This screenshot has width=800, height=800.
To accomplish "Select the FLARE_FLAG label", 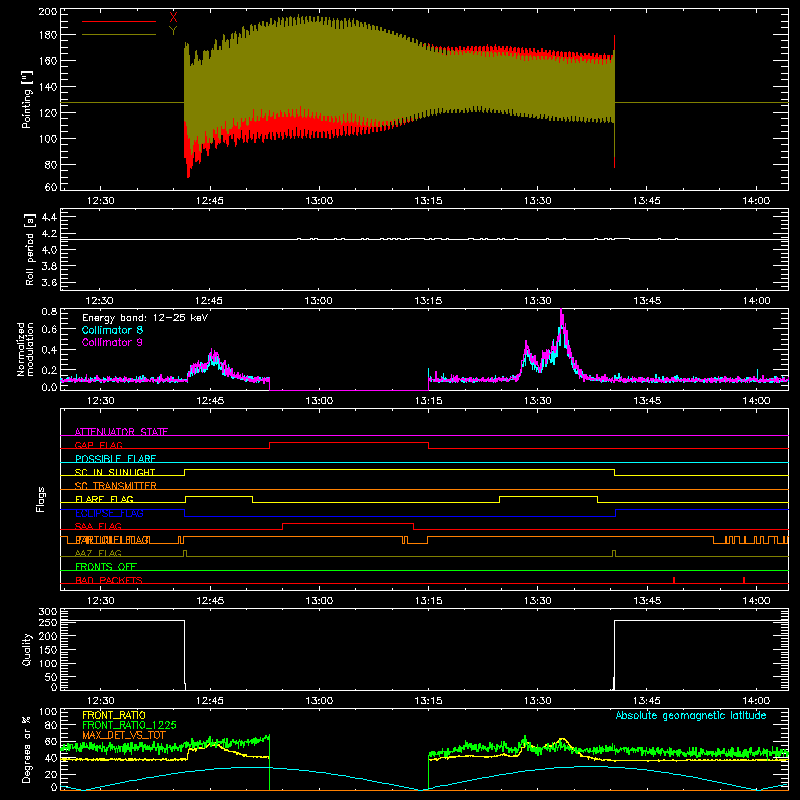I will click(104, 499).
